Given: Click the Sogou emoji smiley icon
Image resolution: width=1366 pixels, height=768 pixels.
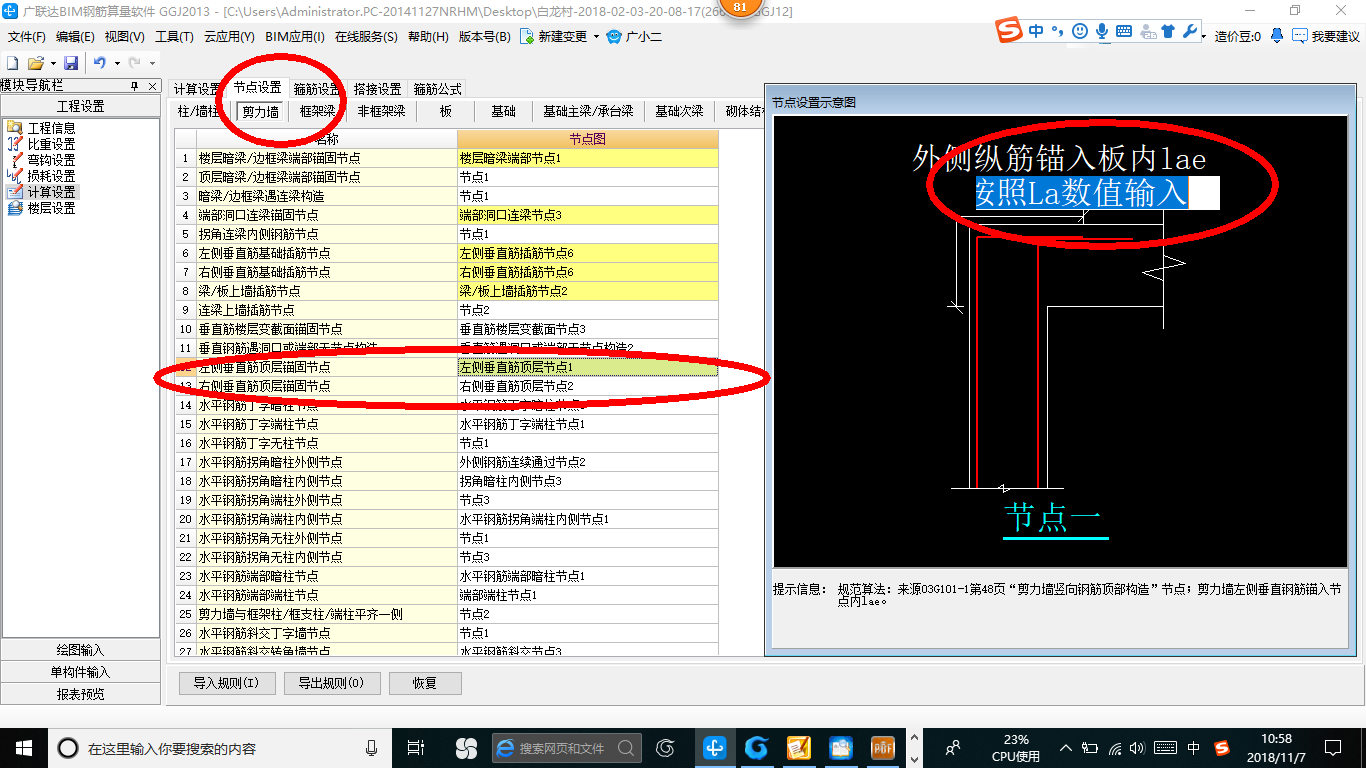Looking at the screenshot, I should pos(1080,31).
